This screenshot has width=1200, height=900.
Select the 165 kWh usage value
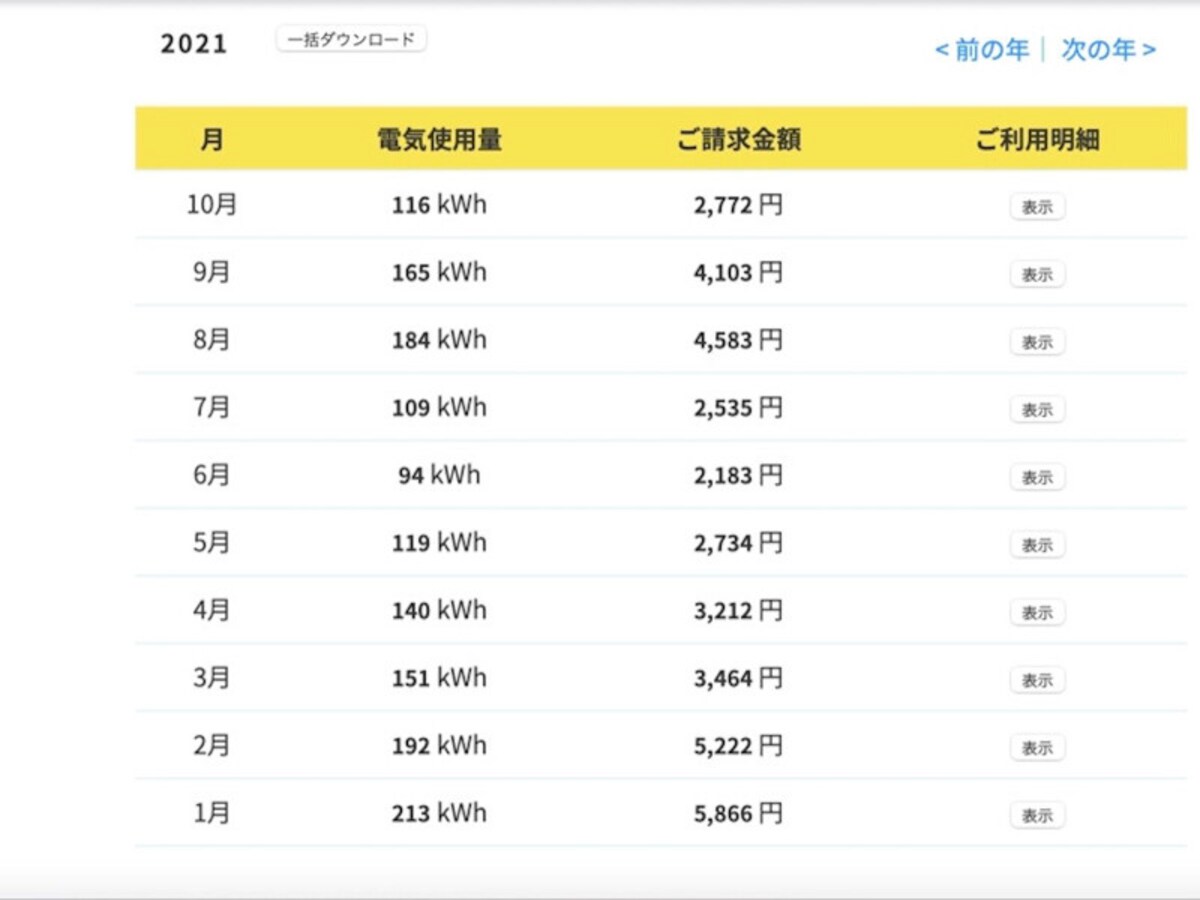439,272
